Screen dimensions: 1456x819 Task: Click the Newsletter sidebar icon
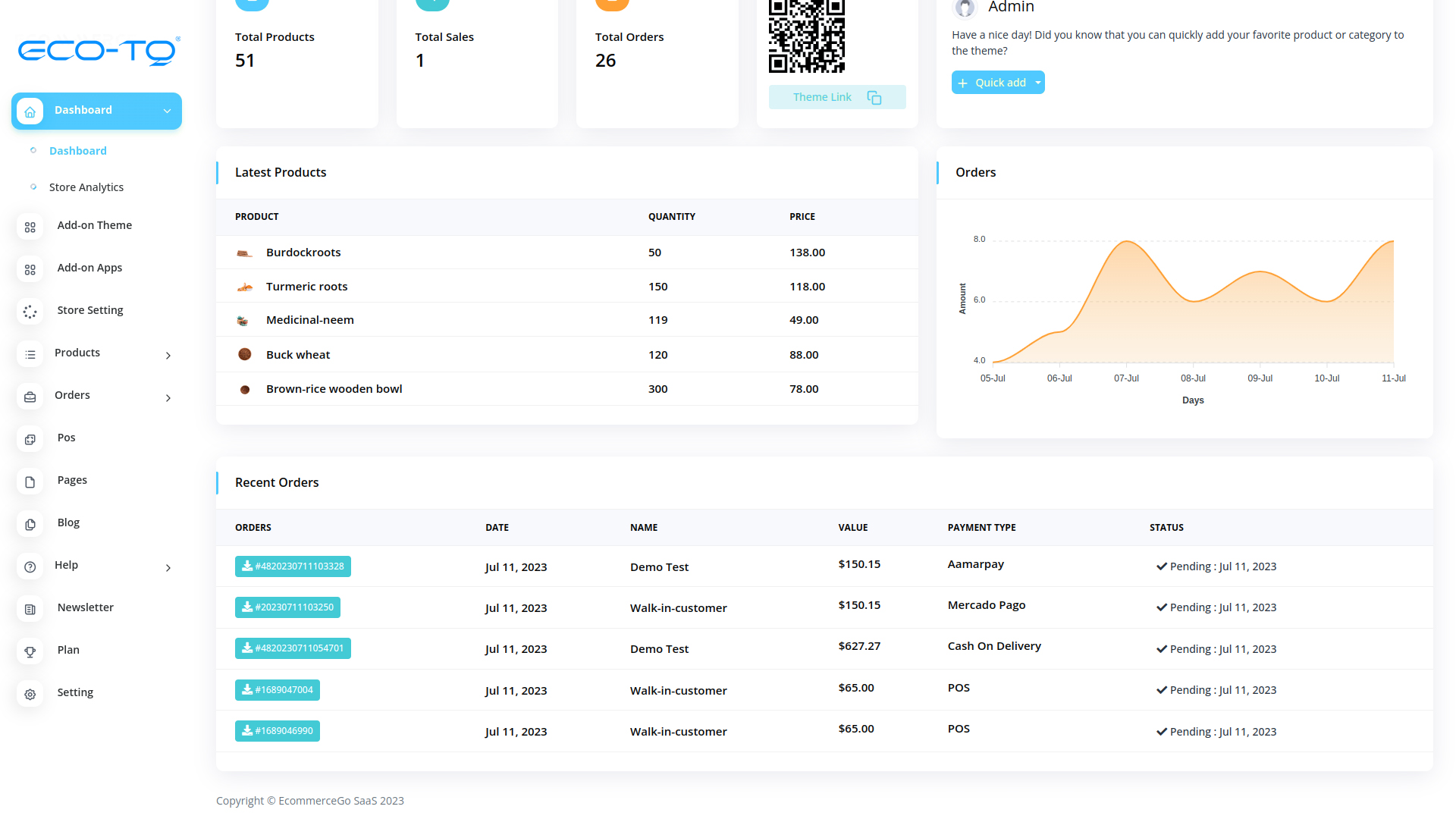(x=30, y=609)
